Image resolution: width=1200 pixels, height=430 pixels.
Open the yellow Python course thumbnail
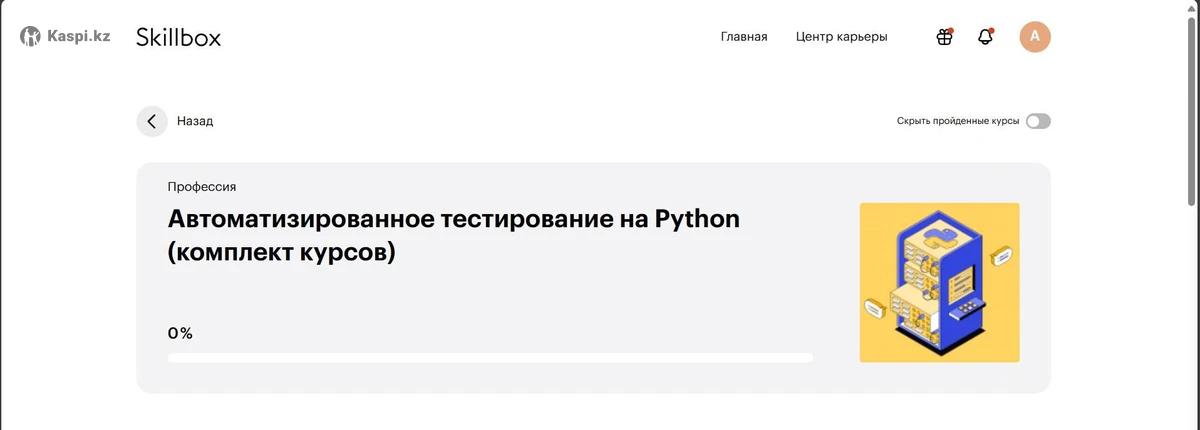939,282
